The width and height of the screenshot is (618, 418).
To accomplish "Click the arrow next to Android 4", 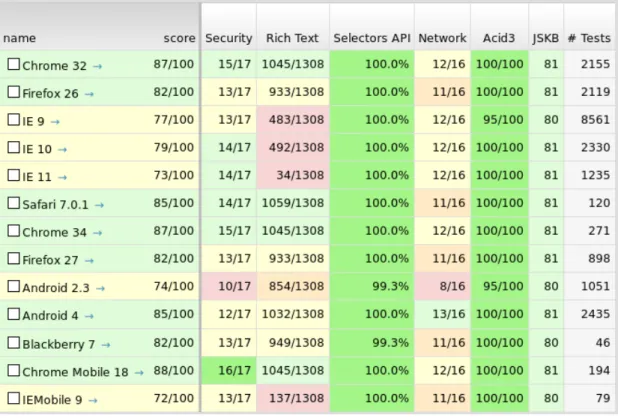I will [89, 316].
